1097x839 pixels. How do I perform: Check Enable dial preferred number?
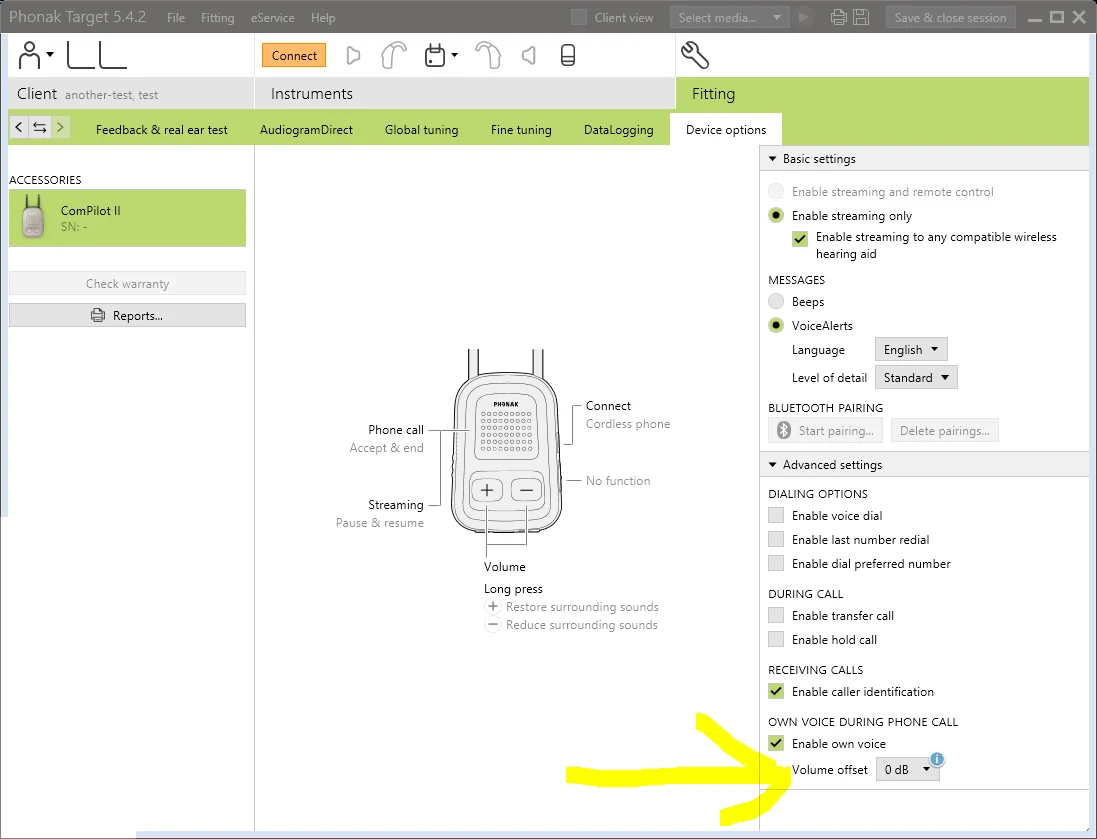(776, 563)
